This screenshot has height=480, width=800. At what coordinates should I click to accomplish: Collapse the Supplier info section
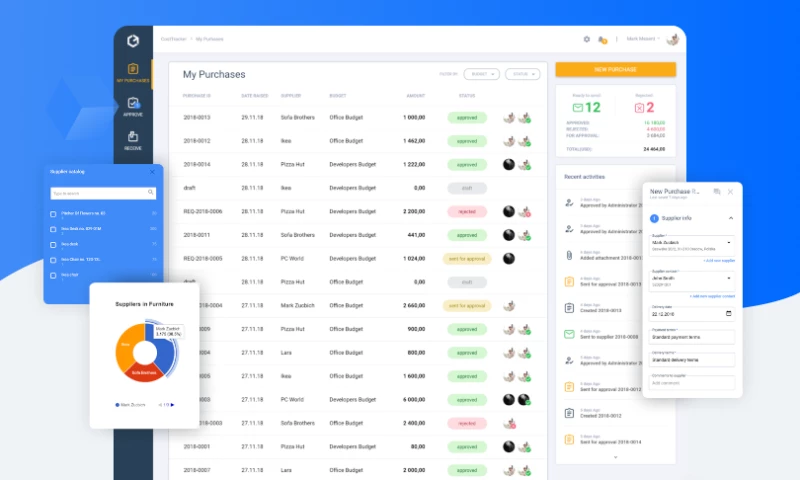pyautogui.click(x=731, y=218)
